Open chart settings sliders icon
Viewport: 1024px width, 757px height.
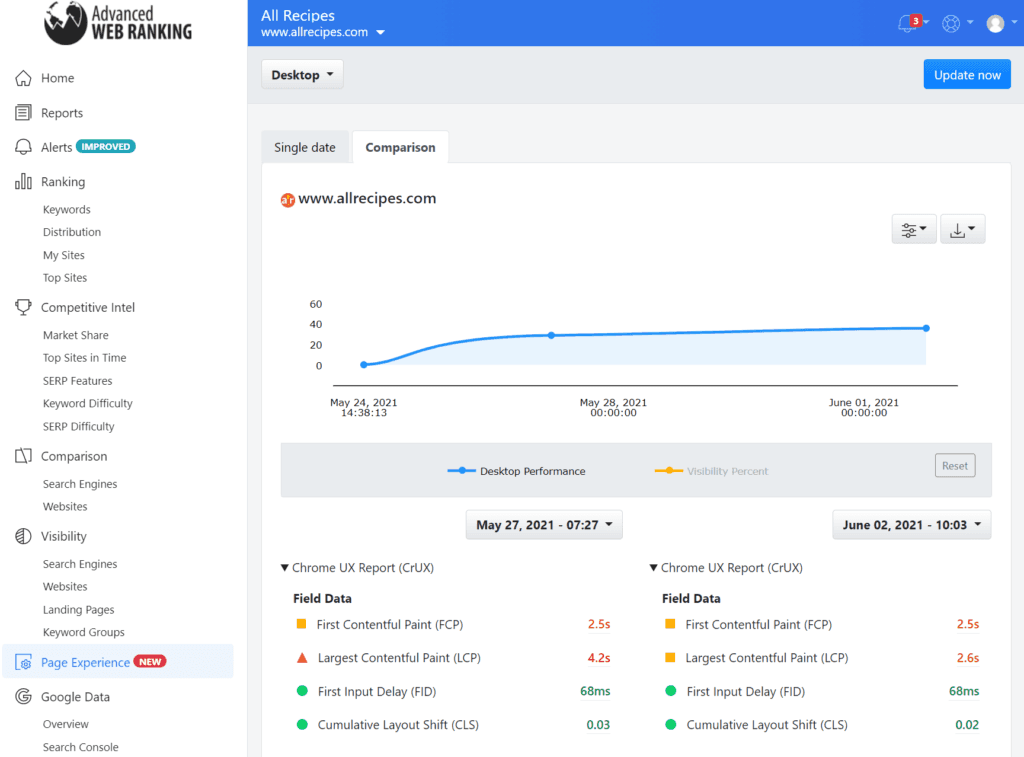914,229
